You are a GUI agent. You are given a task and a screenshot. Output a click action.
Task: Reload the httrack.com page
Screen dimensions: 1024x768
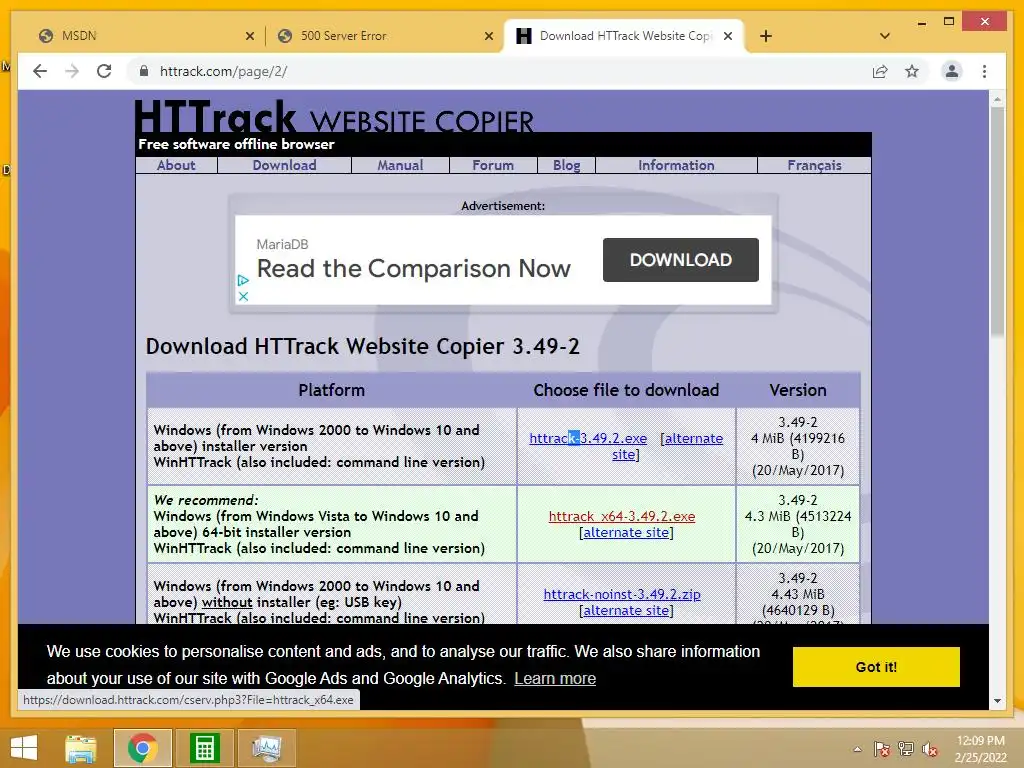point(104,71)
